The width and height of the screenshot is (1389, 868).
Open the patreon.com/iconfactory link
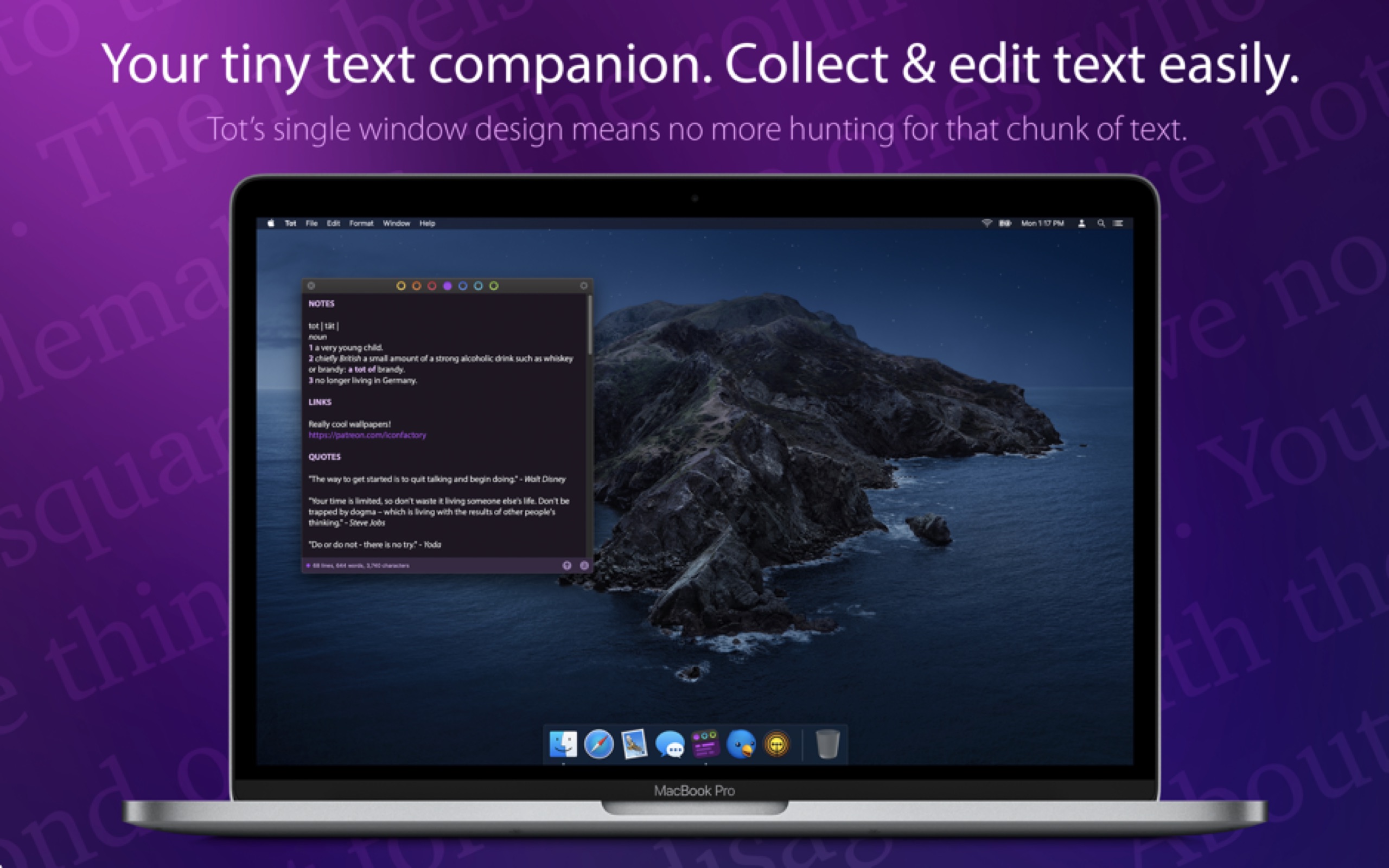pyautogui.click(x=367, y=435)
